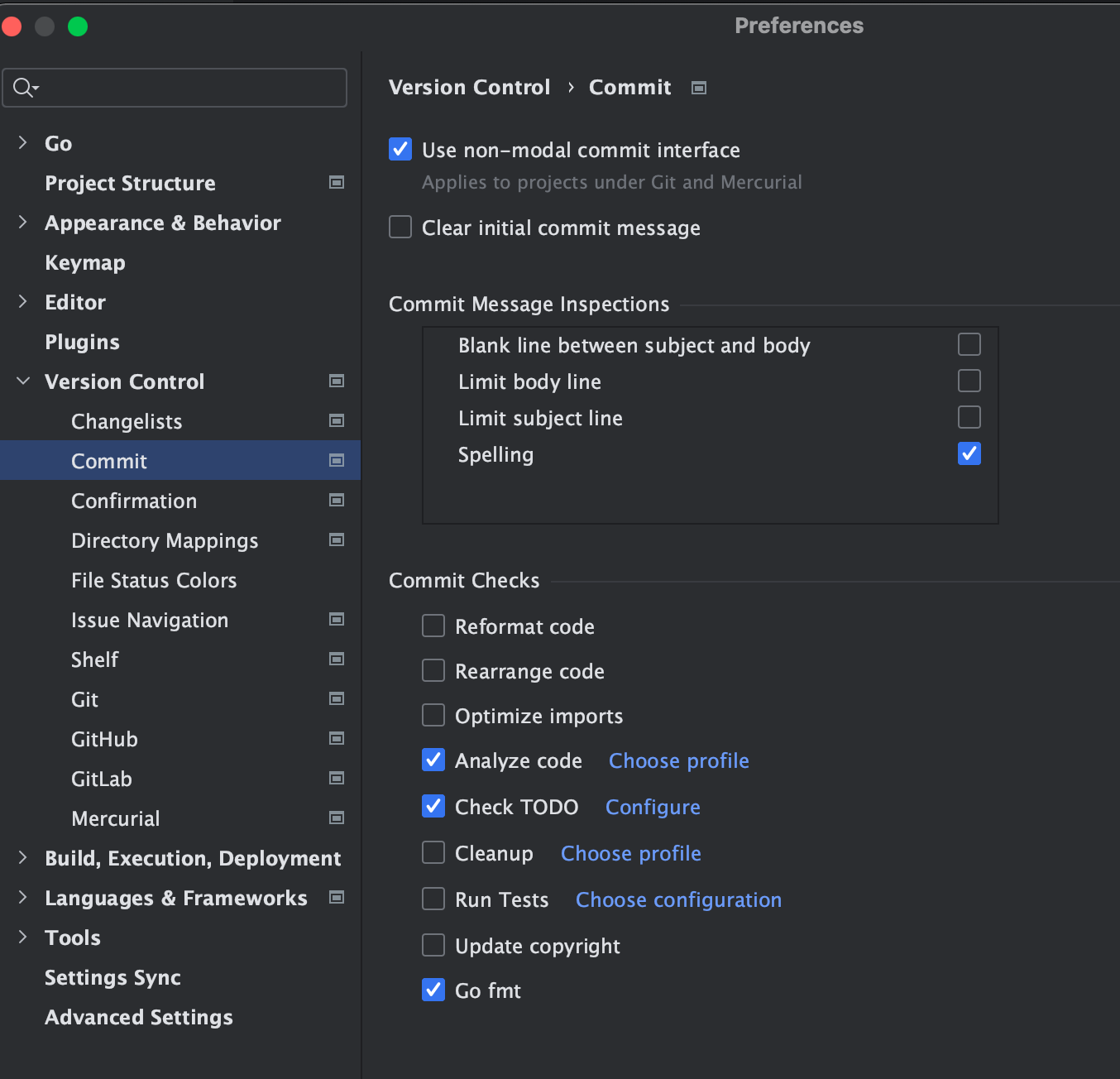
Task: Collapse the Version Control section
Action: [x=23, y=381]
